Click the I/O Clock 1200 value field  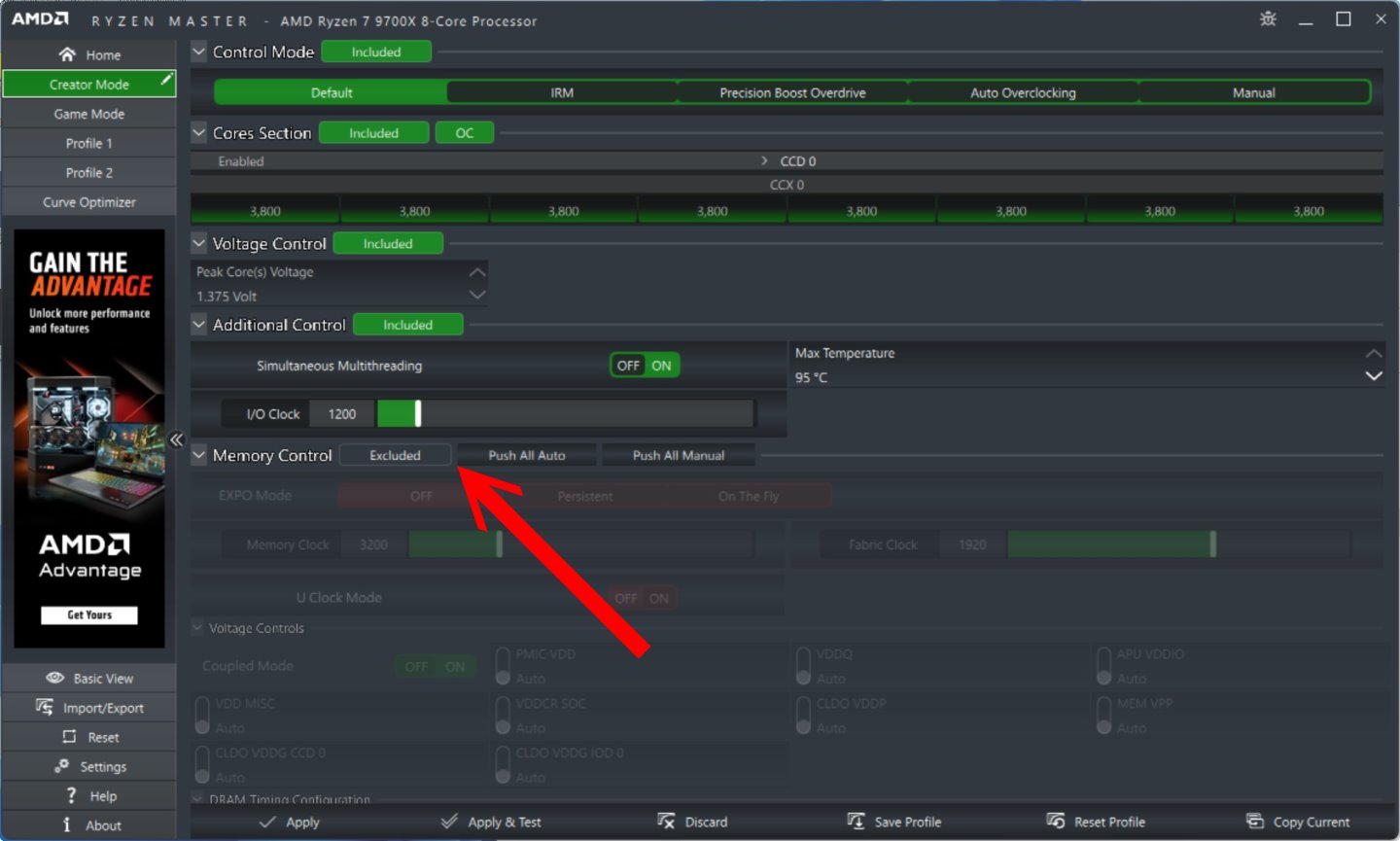[x=342, y=413]
